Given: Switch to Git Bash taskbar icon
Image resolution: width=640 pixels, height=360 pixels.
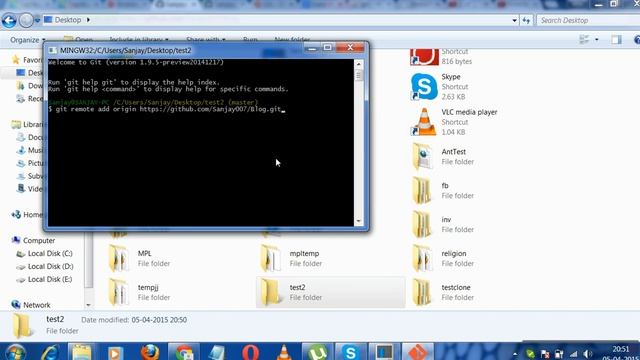Looking at the screenshot, I should click(418, 352).
